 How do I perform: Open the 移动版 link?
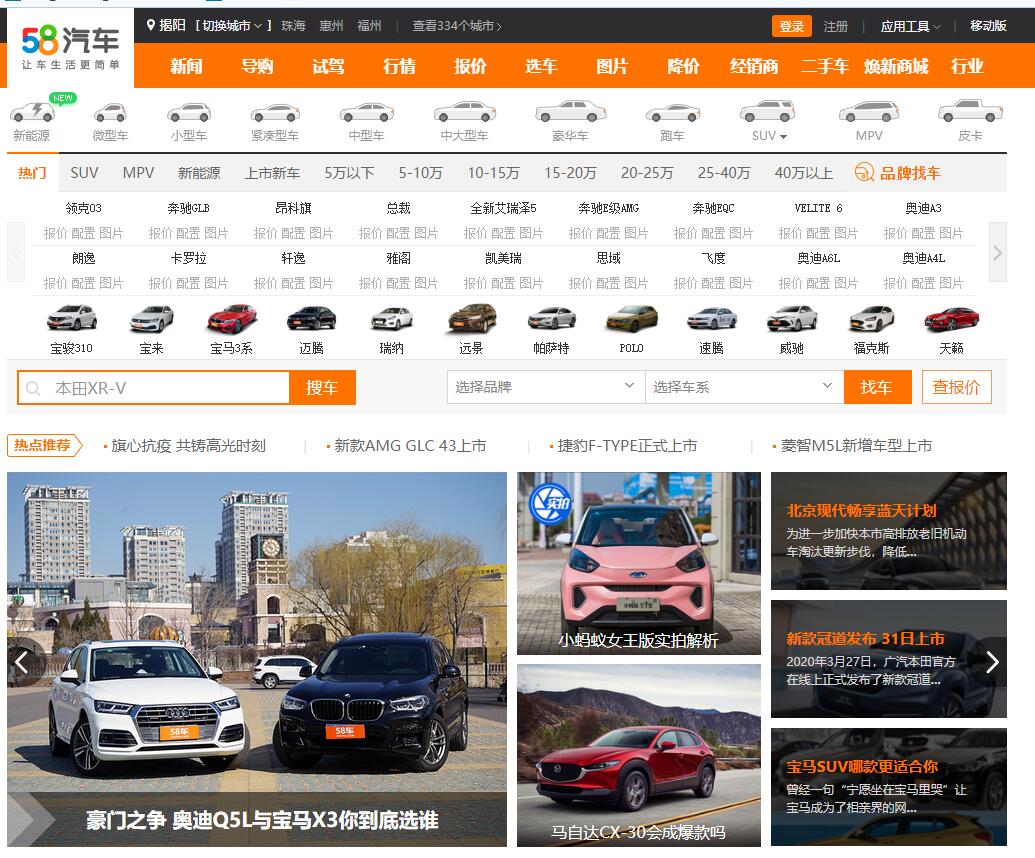[987, 25]
